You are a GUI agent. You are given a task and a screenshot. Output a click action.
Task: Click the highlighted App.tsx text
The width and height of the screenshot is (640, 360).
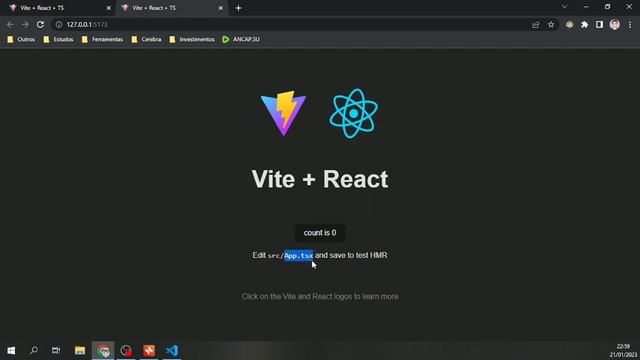tap(298, 256)
